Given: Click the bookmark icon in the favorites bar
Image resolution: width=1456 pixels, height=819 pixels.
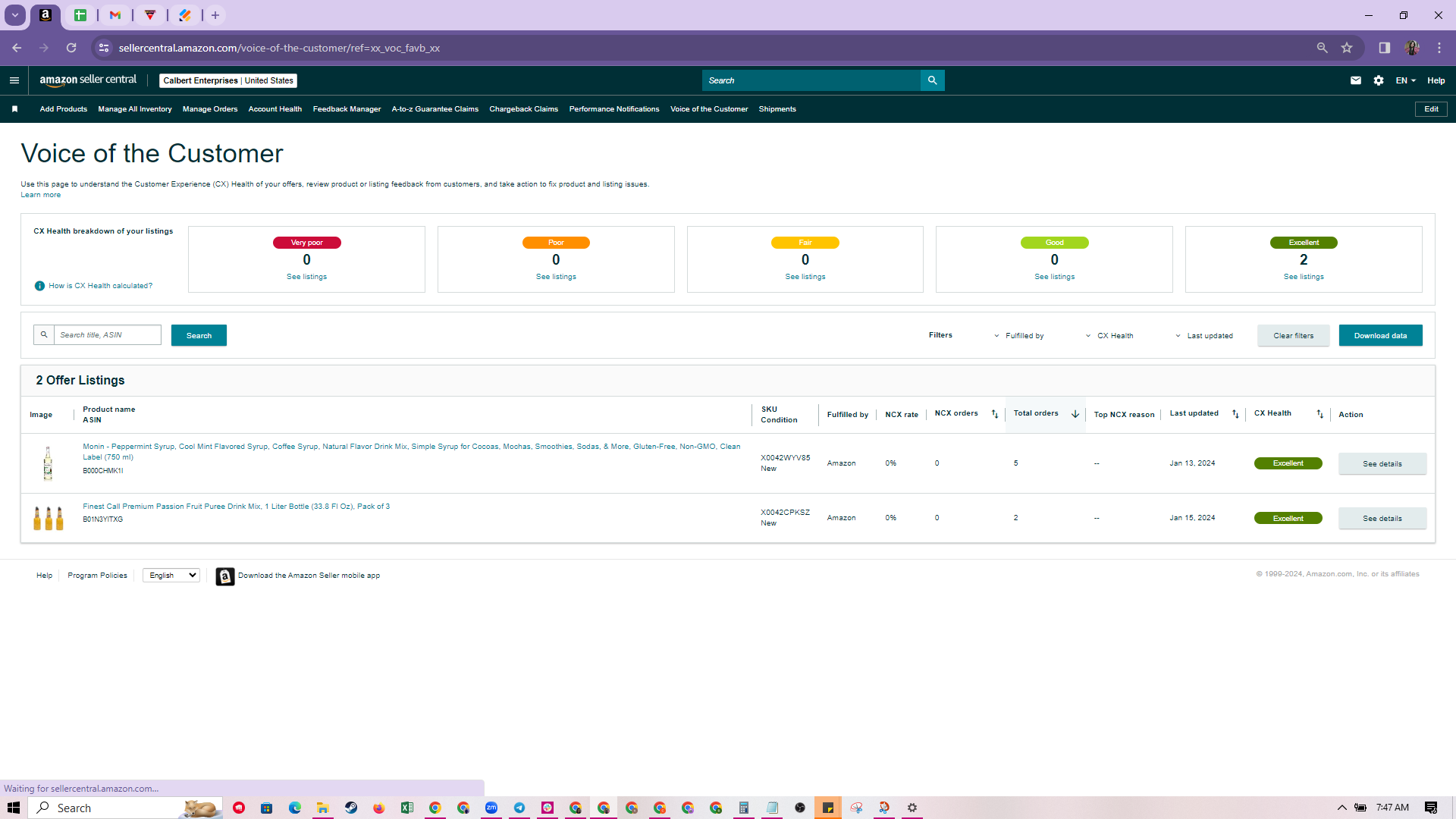Looking at the screenshot, I should (x=14, y=109).
